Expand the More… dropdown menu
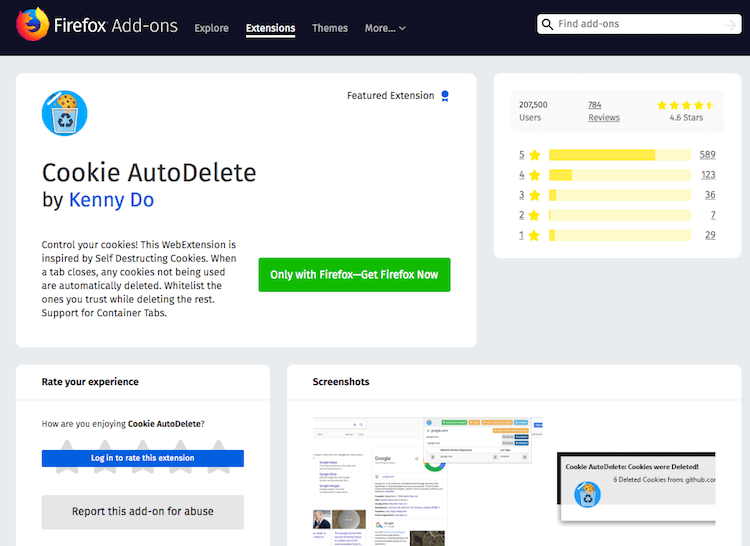The image size is (750, 546). point(386,28)
